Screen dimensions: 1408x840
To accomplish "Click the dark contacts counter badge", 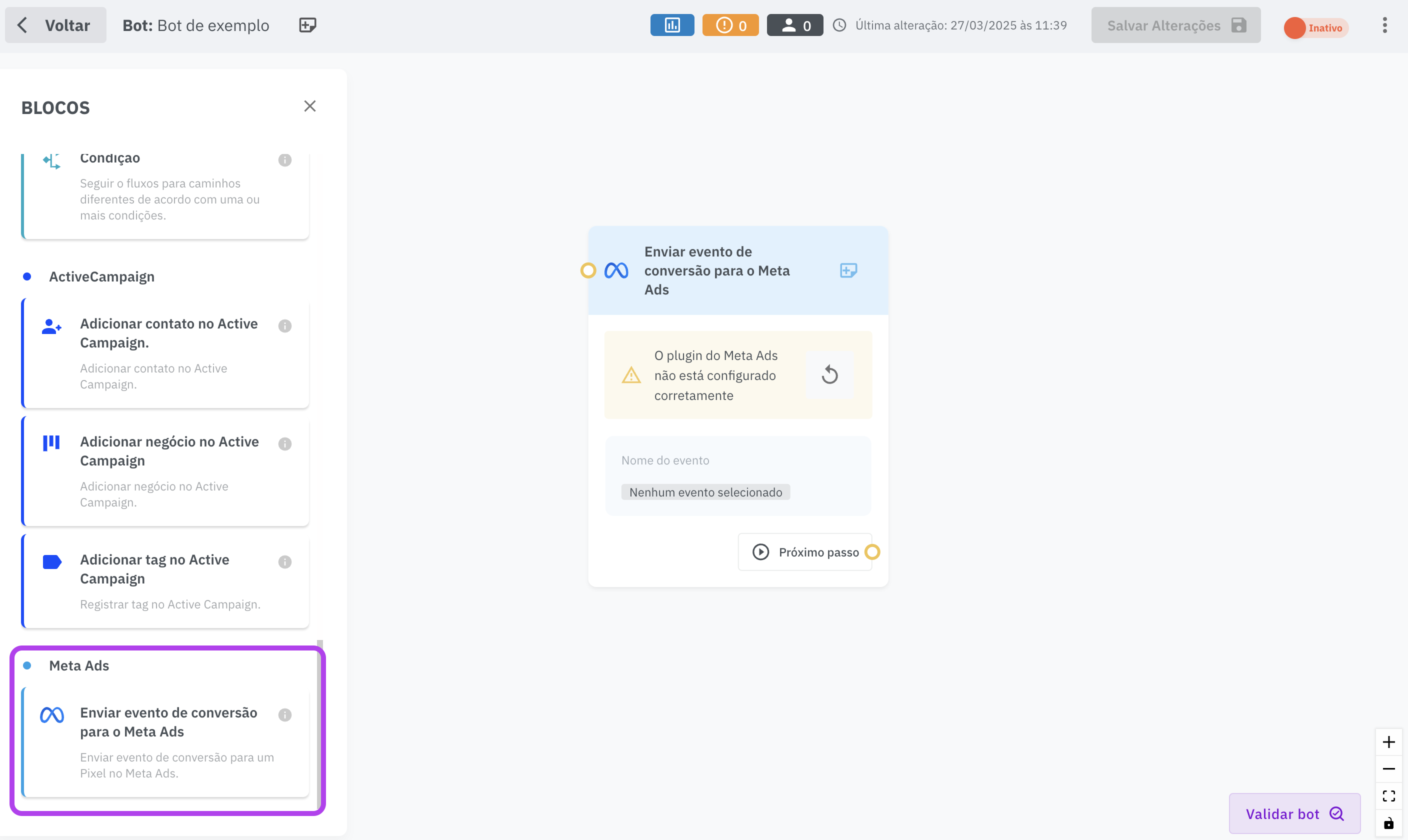I will 794,25.
